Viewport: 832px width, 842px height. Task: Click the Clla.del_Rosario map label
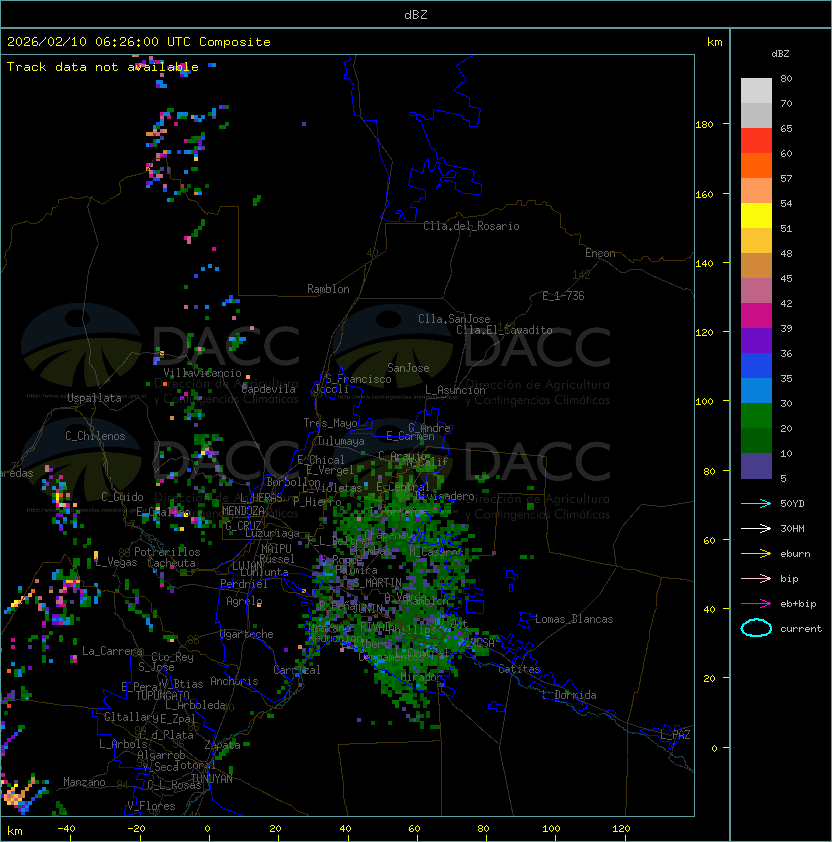(471, 226)
